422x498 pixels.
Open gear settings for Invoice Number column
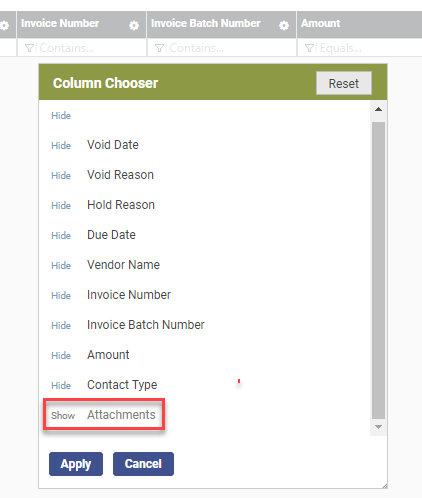pyautogui.click(x=134, y=25)
